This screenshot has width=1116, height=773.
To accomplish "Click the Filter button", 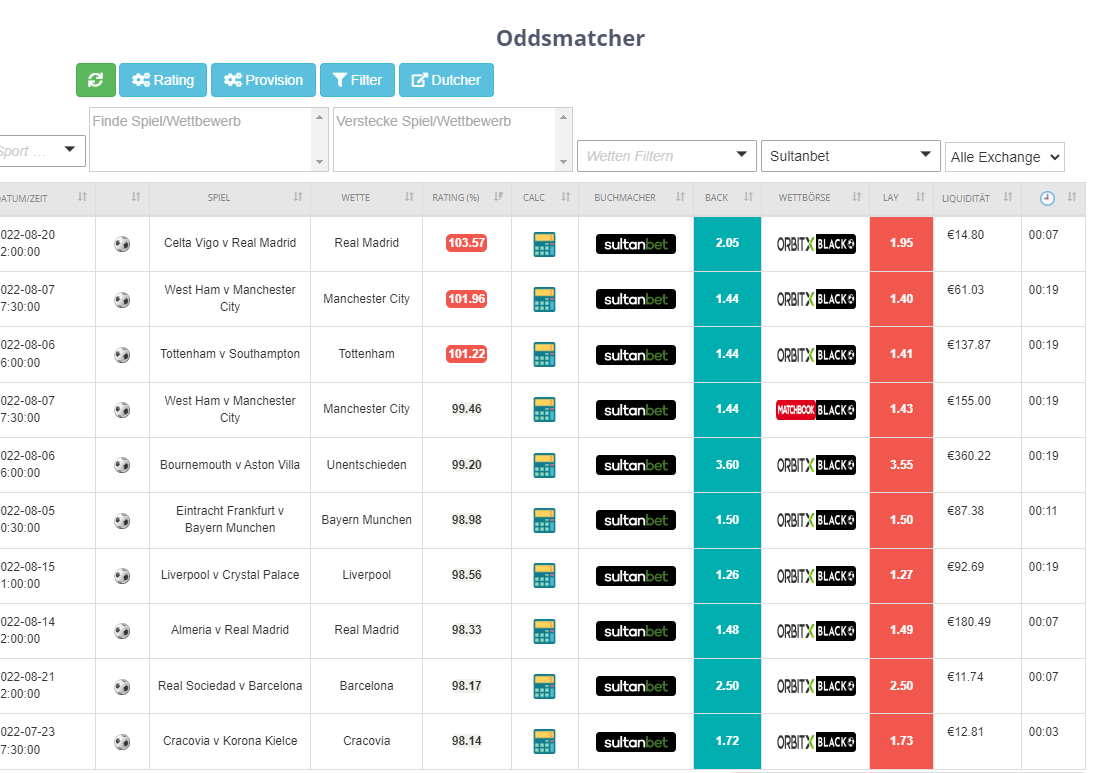I will (357, 80).
